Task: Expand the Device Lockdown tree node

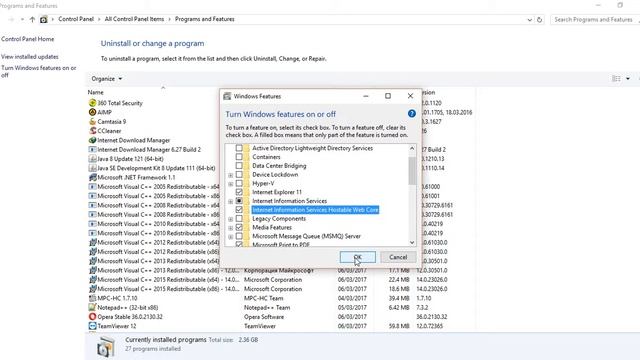Action: [x=231, y=175]
